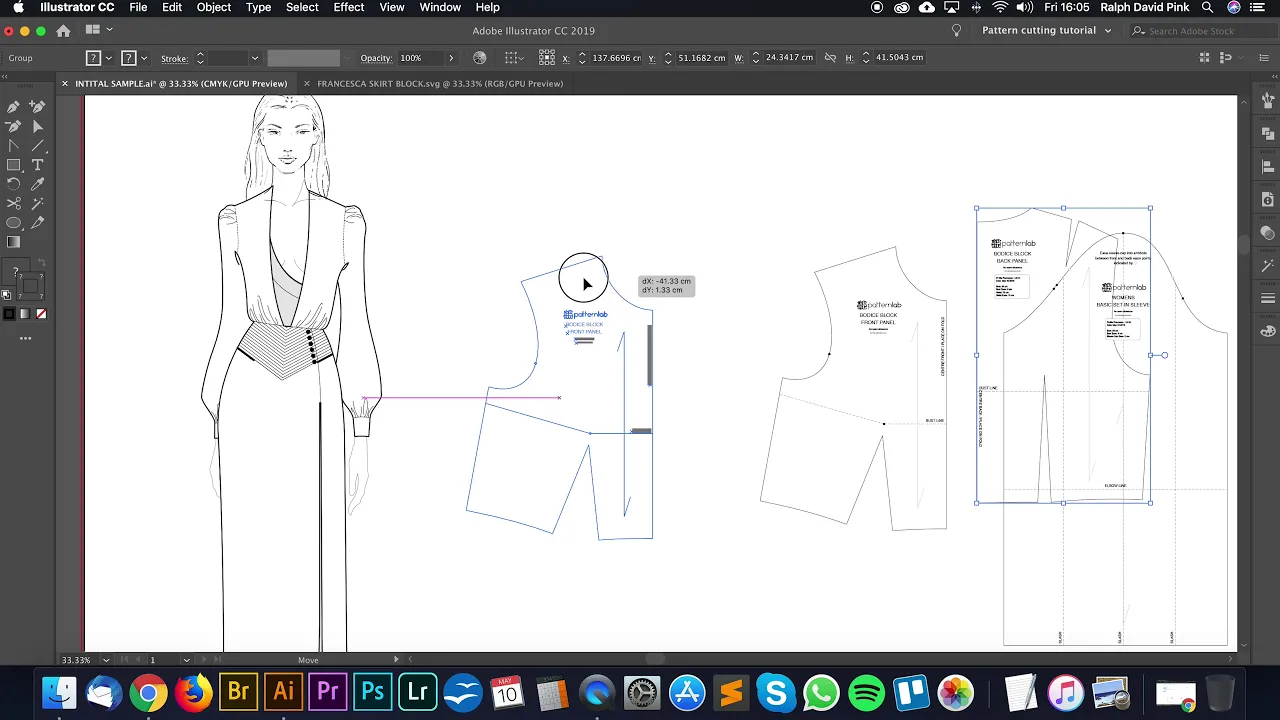Open the zoom level dropdown
1280x720 pixels.
[x=106, y=660]
